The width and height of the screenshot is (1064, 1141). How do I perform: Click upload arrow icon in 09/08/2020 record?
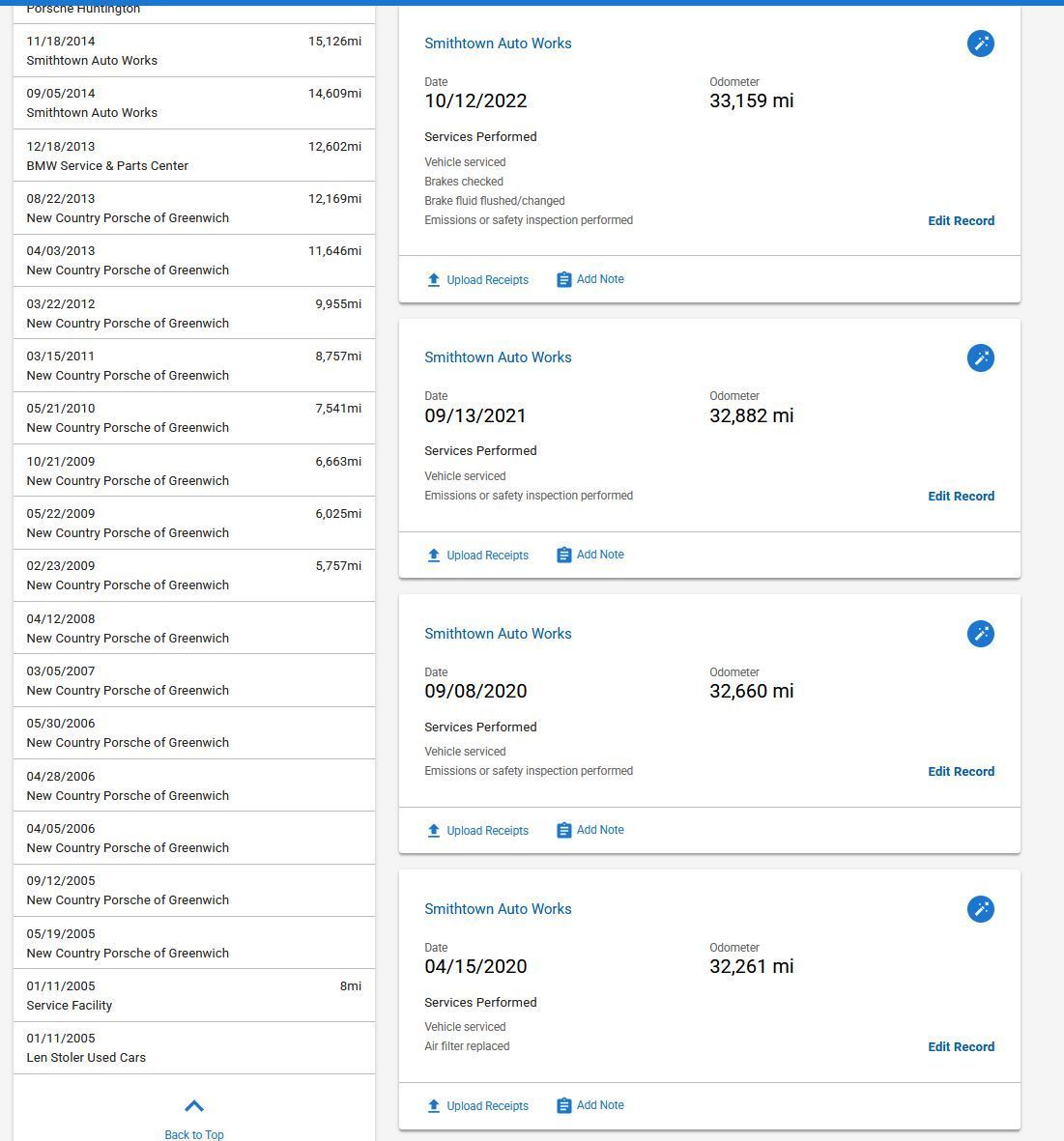[434, 831]
